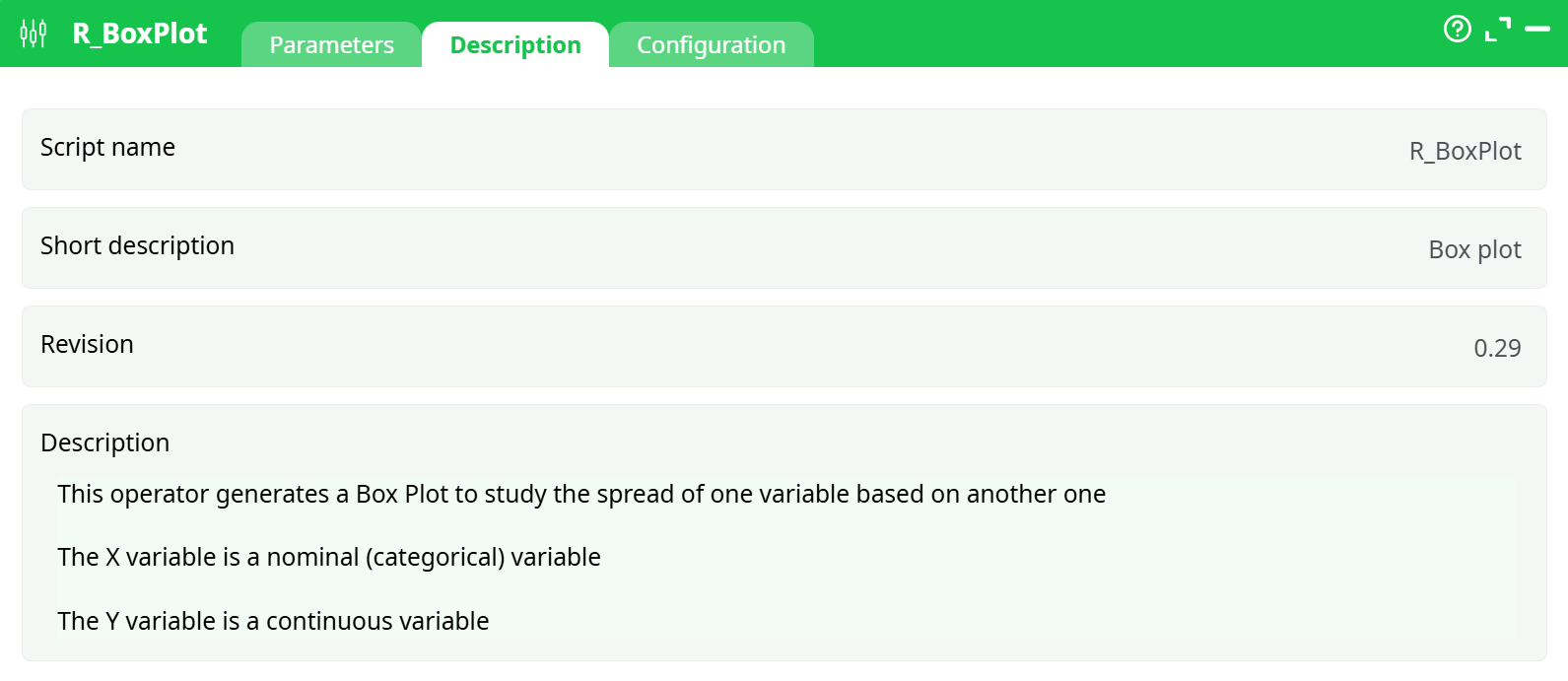The width and height of the screenshot is (1568, 681).
Task: Click the Revision label
Action: tap(87, 344)
